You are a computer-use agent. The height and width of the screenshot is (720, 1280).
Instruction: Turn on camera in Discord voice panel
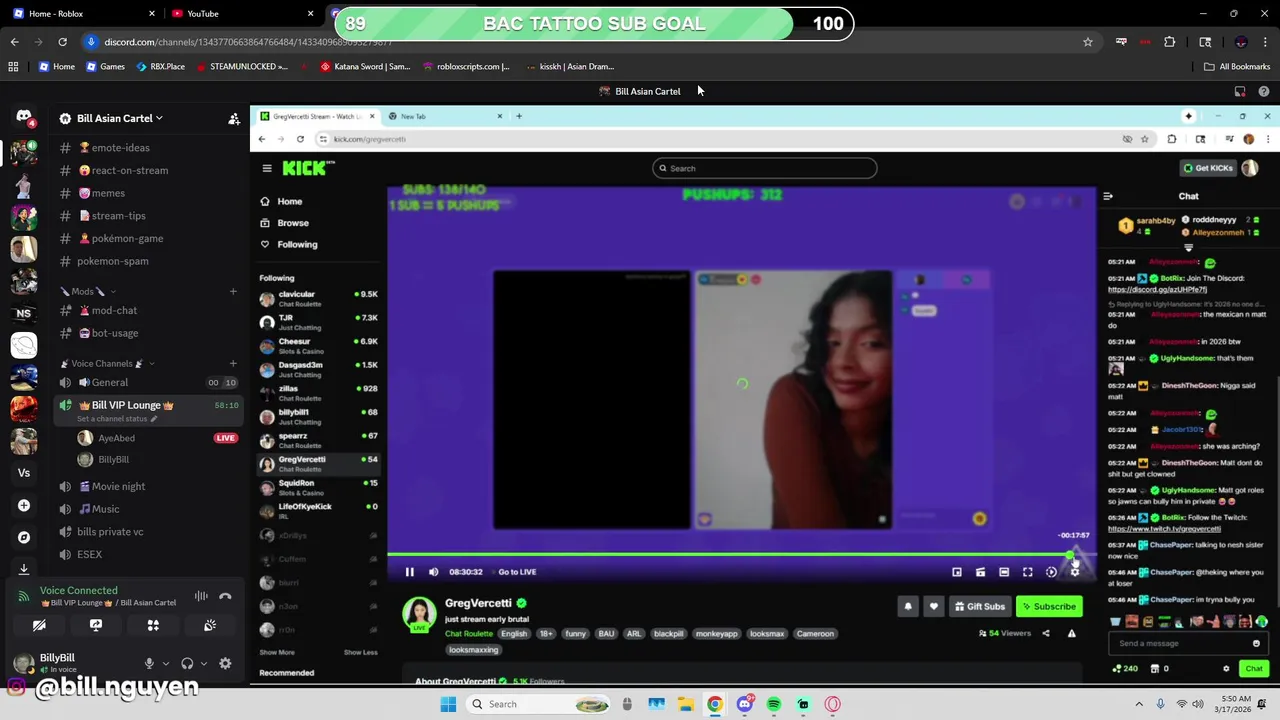[39, 625]
